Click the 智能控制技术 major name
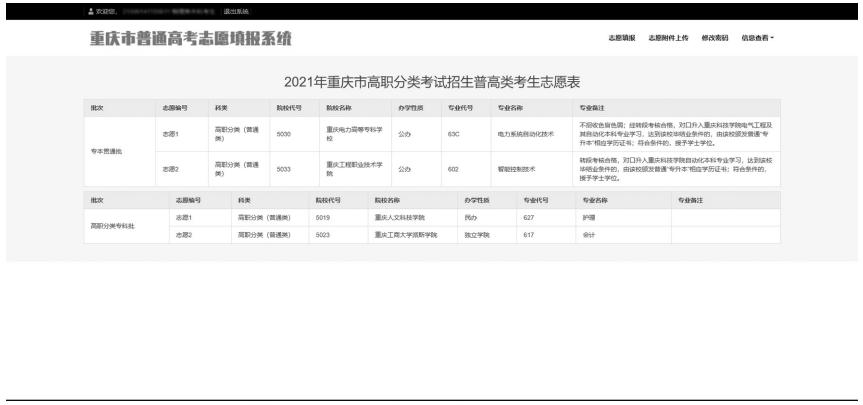 pos(516,169)
